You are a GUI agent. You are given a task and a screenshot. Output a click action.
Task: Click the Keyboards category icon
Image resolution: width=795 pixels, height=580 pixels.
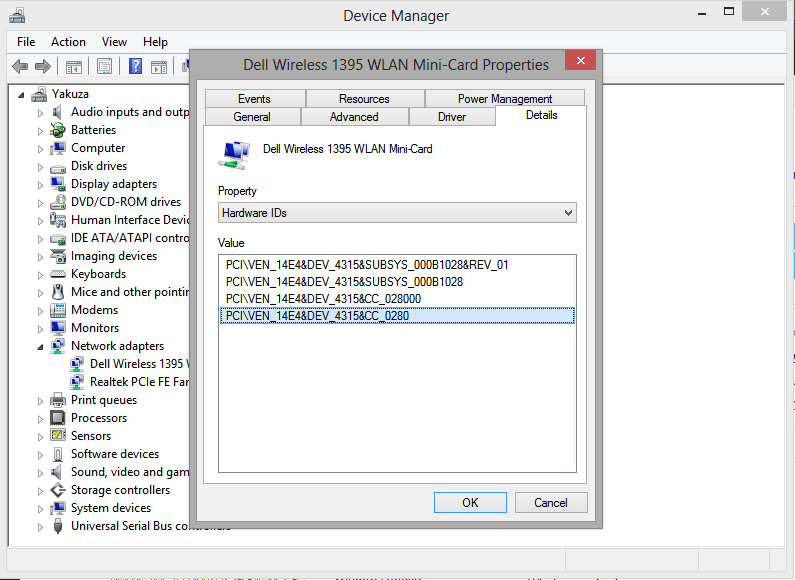[58, 274]
